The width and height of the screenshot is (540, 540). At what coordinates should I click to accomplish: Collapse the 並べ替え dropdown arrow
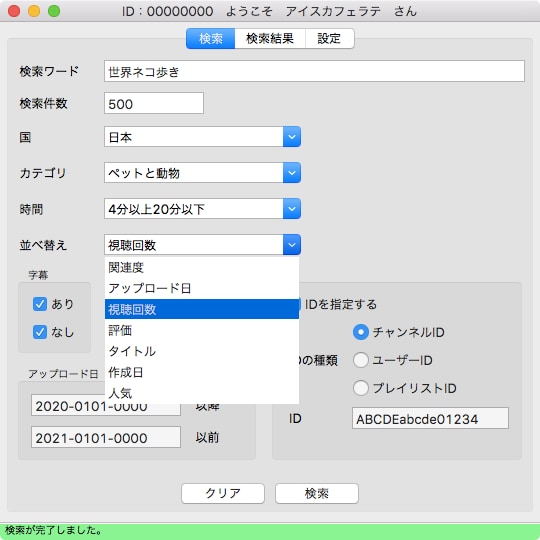pos(292,245)
